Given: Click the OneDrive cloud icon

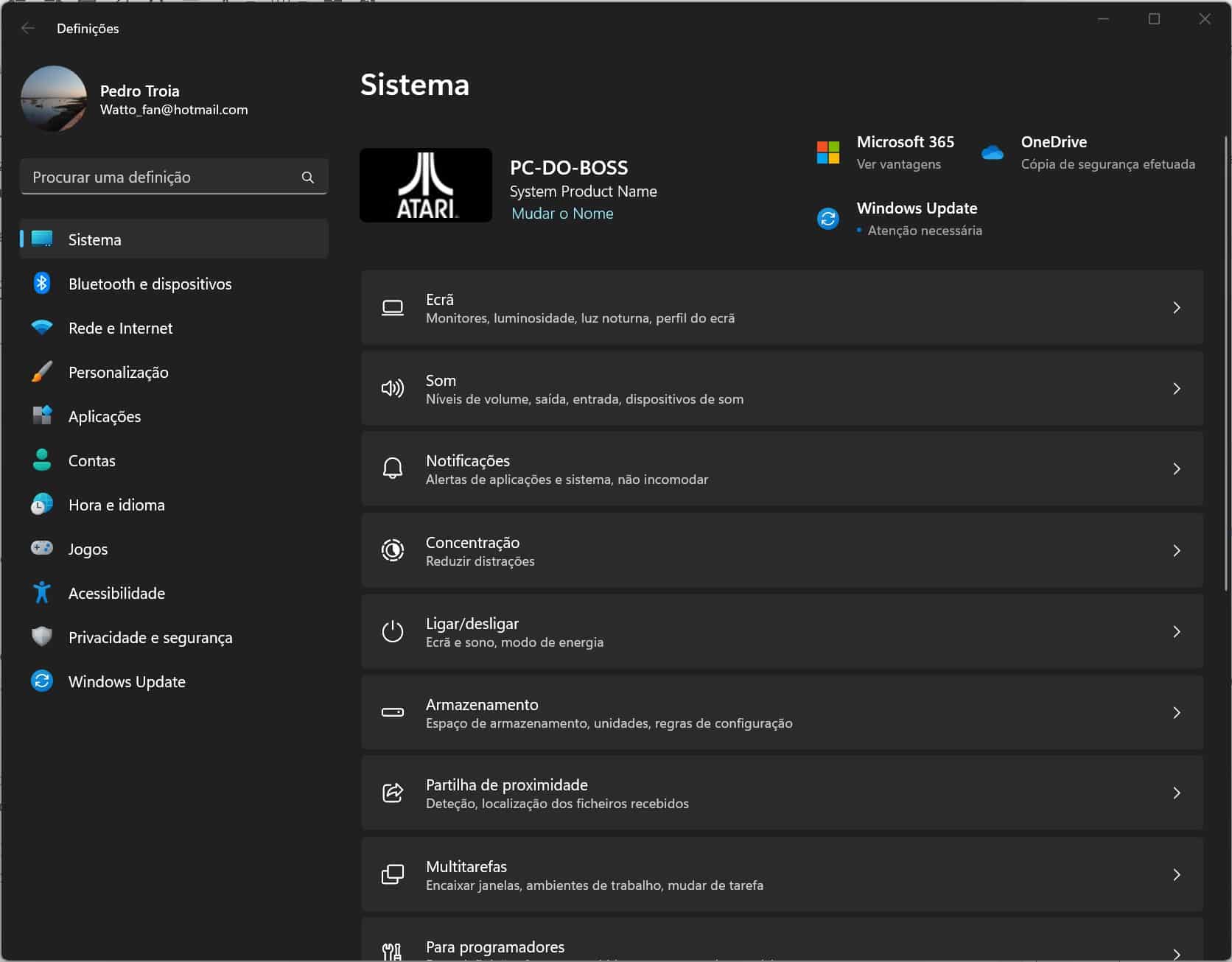Looking at the screenshot, I should (993, 152).
